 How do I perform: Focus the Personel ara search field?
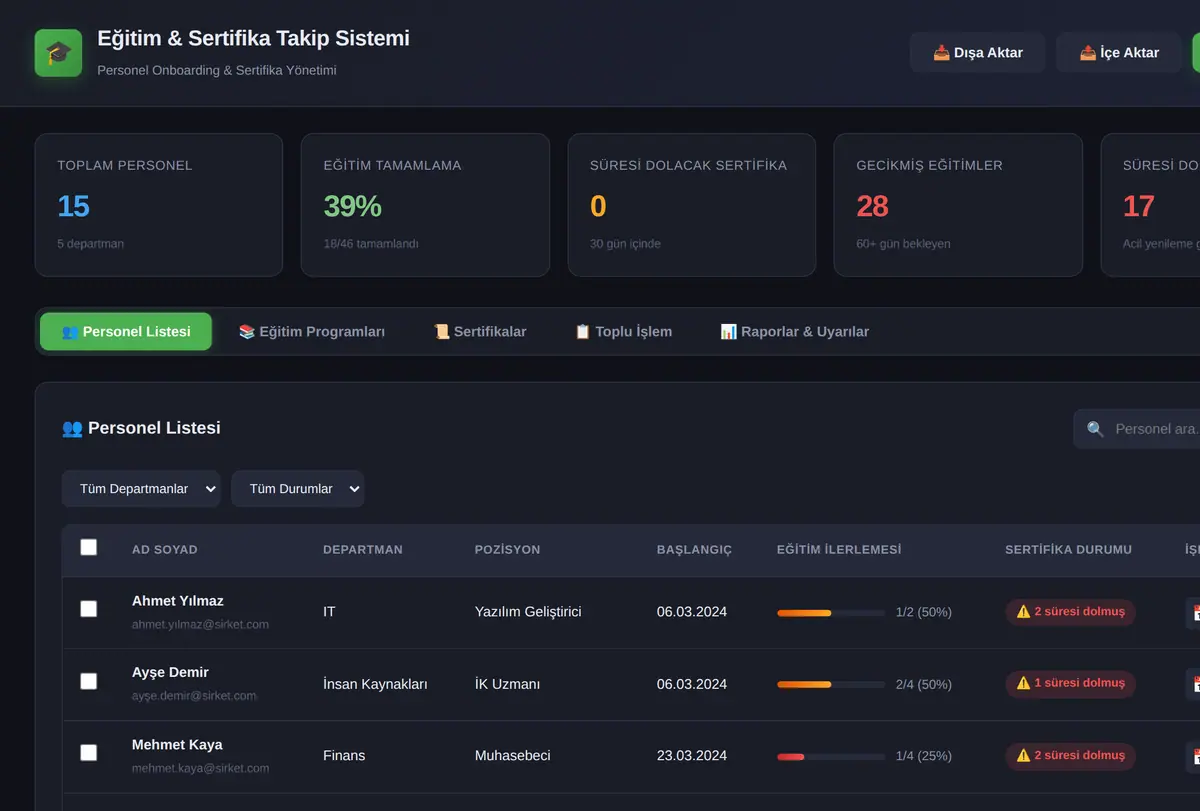(x=1137, y=429)
